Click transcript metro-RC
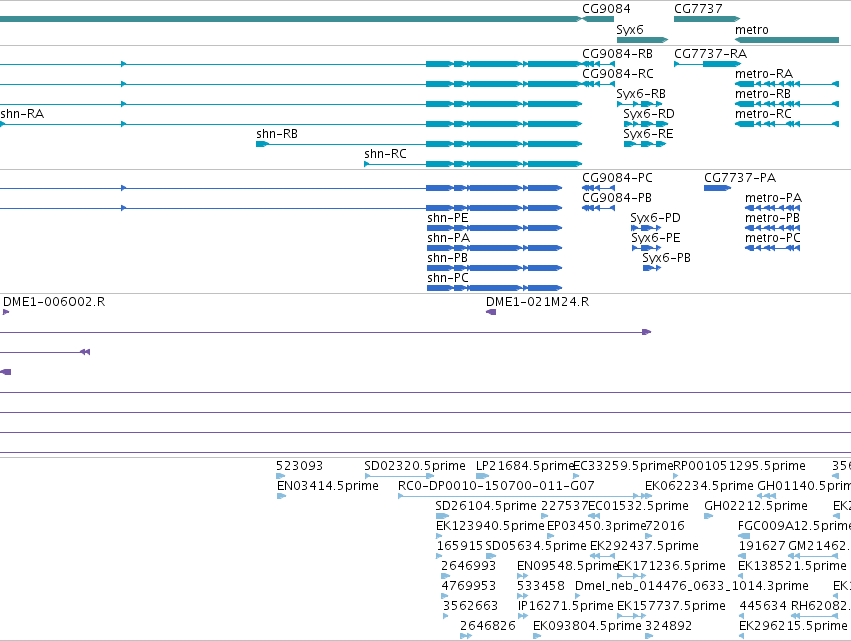The image size is (851, 641). pos(787,124)
